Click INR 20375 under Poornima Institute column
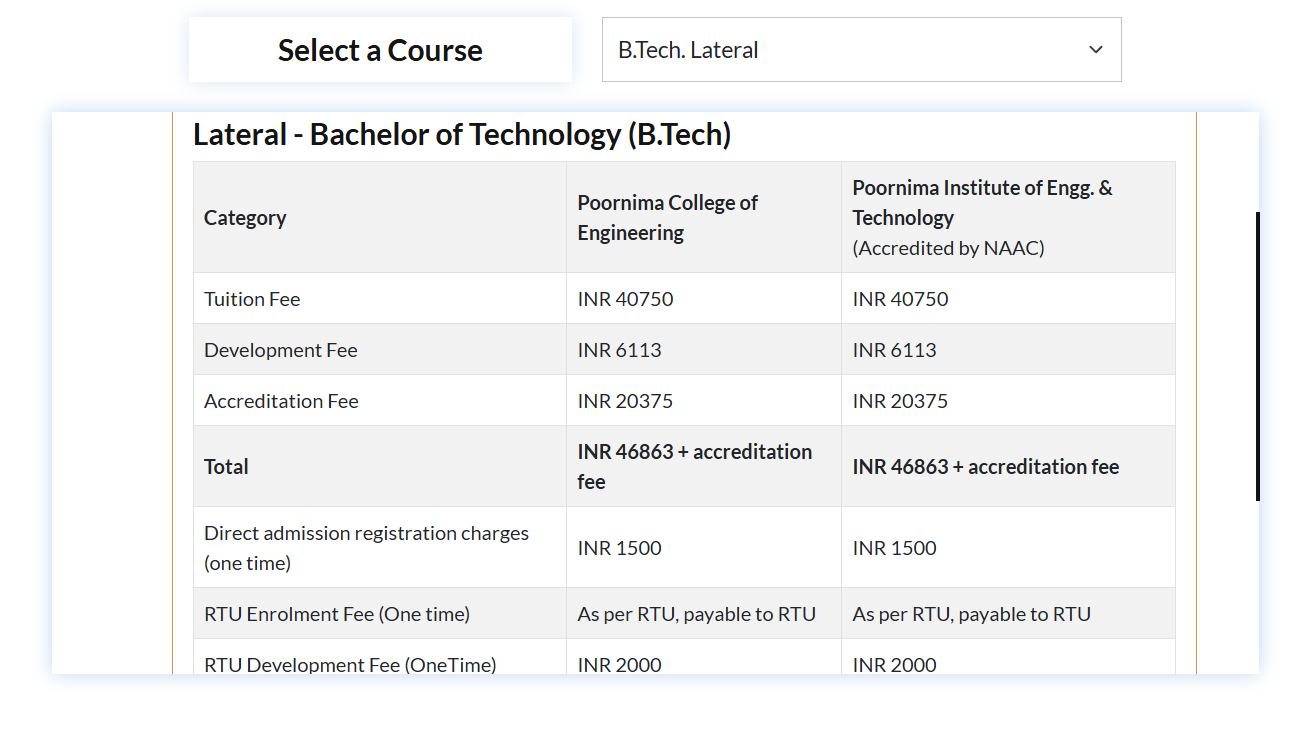Viewport: 1299px width, 731px height. (x=900, y=401)
